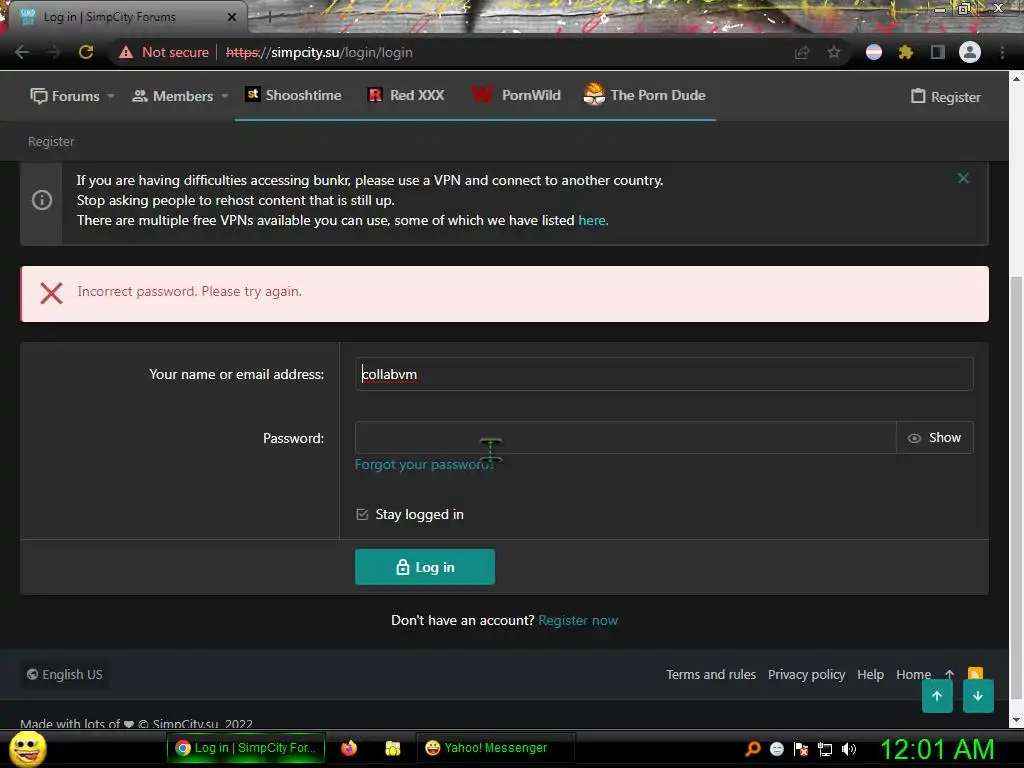
Task: Change language via English US selector
Action: (x=65, y=674)
